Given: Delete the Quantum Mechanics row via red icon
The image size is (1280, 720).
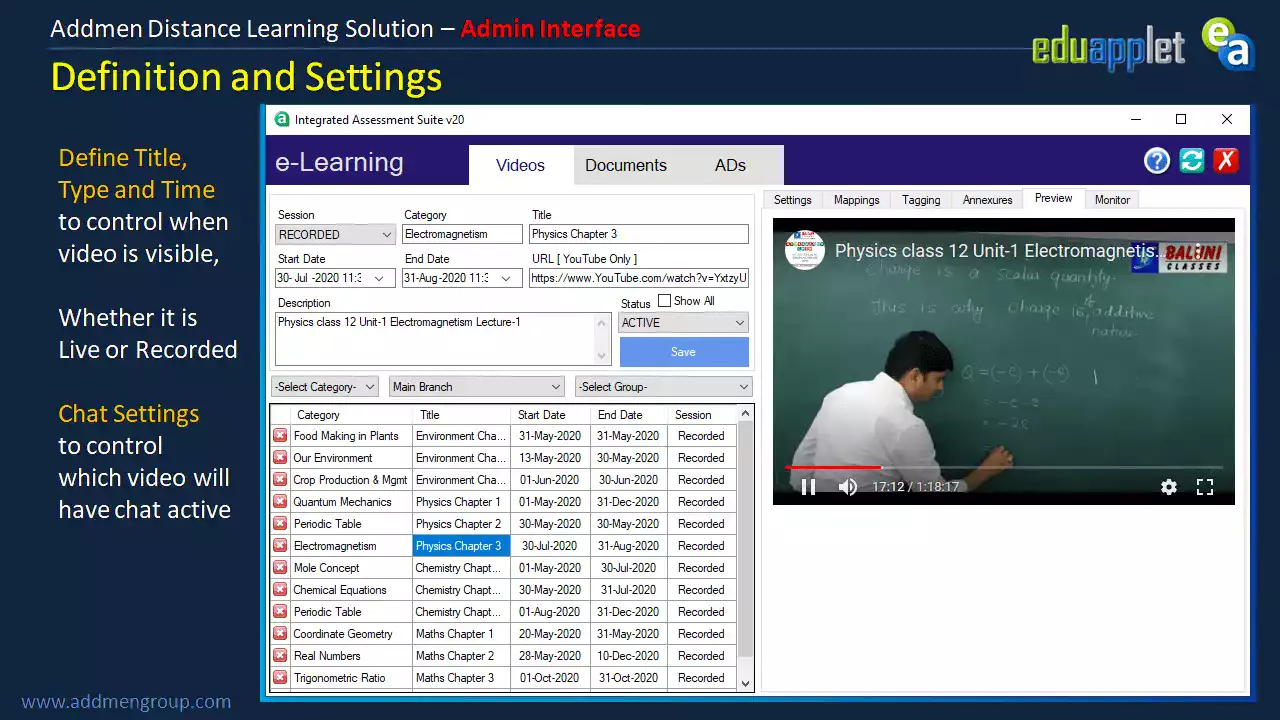Looking at the screenshot, I should (x=280, y=502).
